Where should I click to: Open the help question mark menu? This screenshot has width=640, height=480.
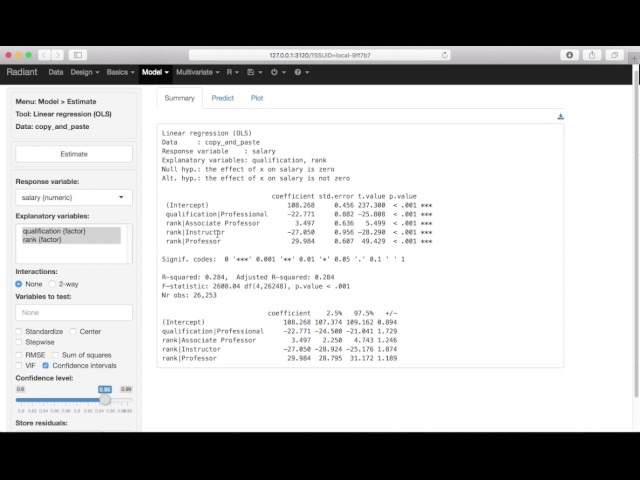(x=302, y=72)
